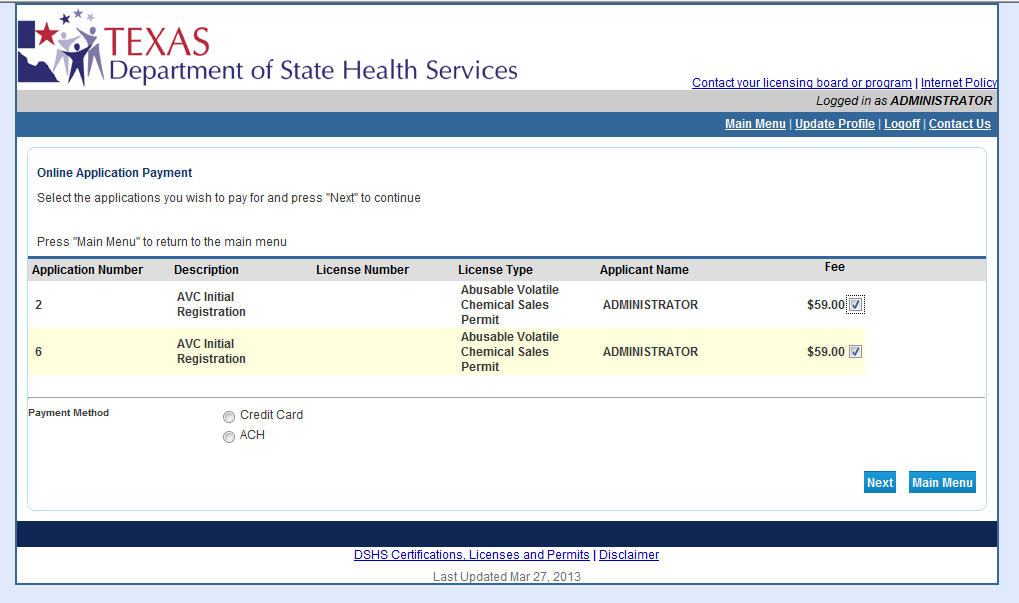Select Credit Card payment method

point(229,416)
